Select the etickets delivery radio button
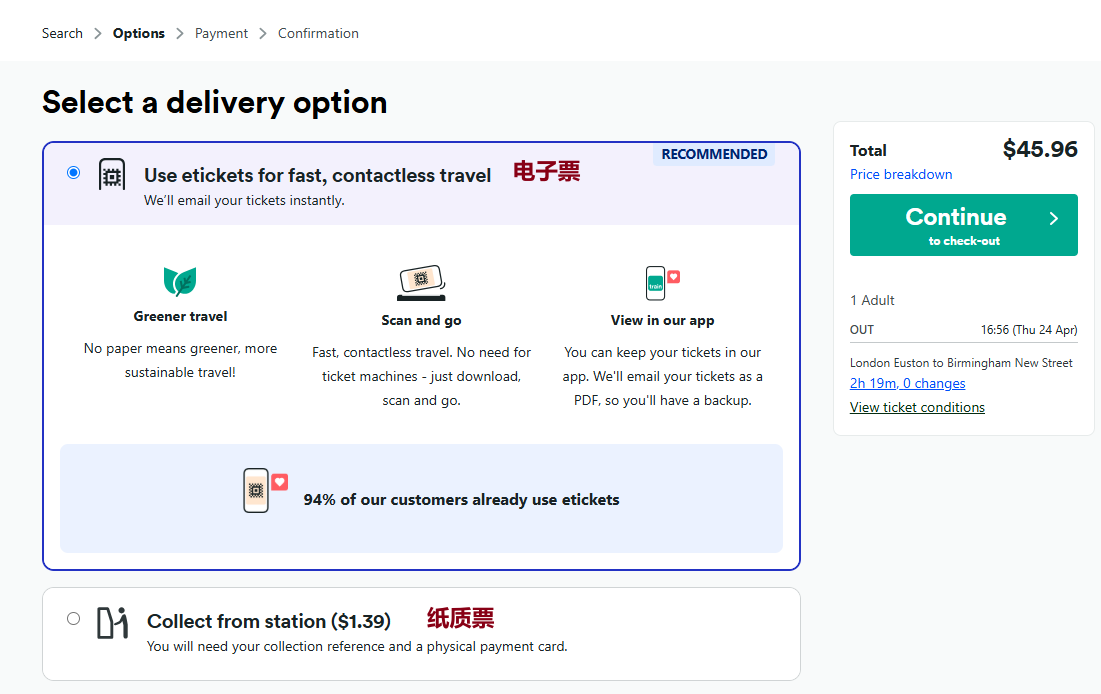 (x=73, y=173)
